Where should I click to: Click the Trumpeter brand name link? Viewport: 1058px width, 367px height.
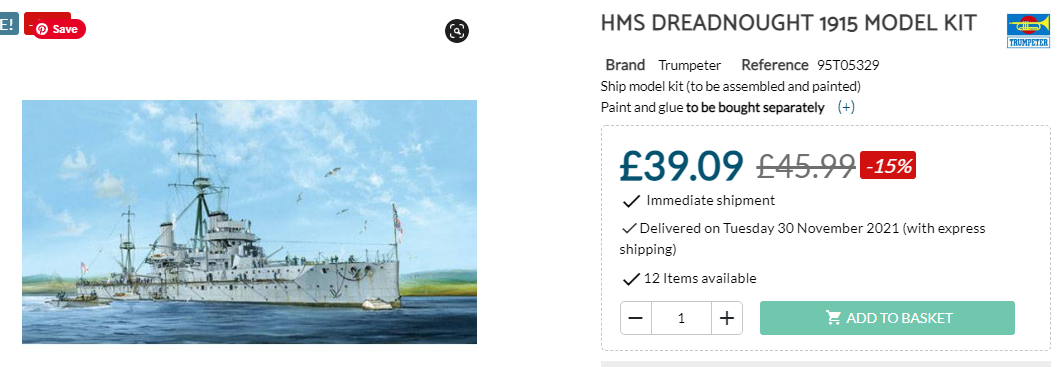(690, 65)
